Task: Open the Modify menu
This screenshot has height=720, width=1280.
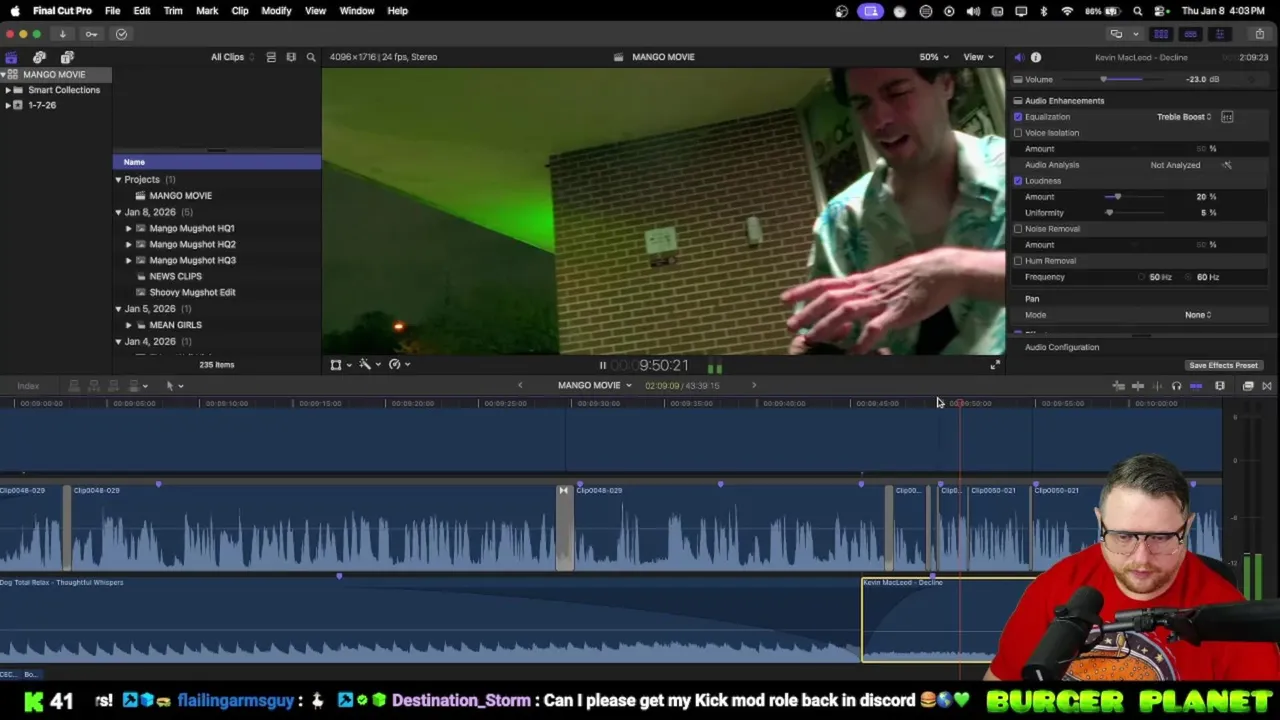Action: coord(276,11)
